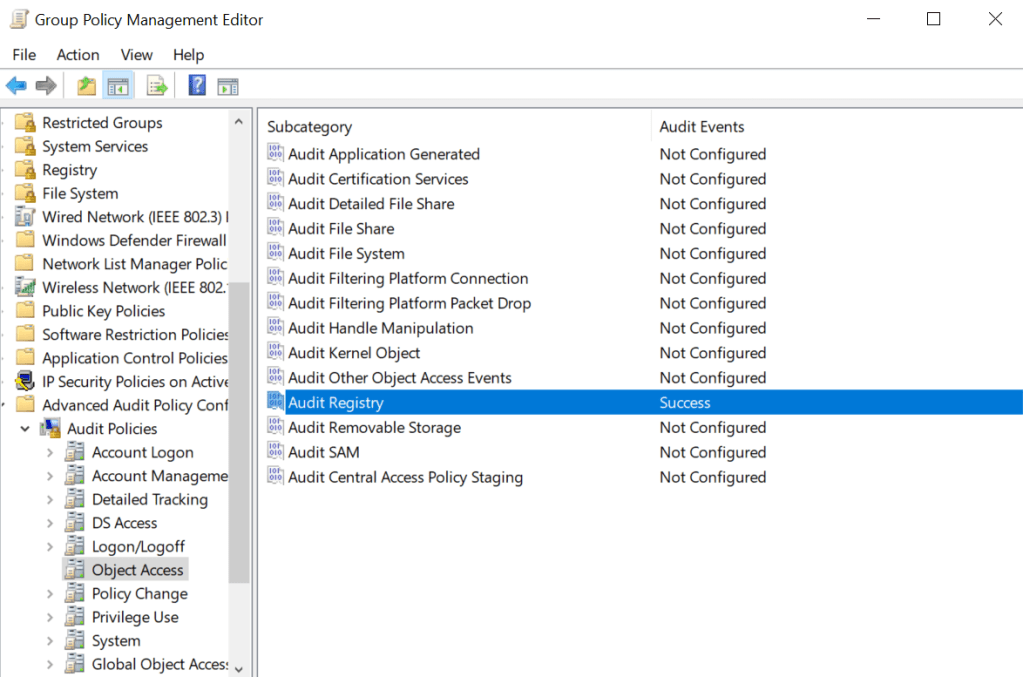This screenshot has height=677, width=1023.
Task: Click the Forward arrow toolbar icon
Action: (x=46, y=86)
